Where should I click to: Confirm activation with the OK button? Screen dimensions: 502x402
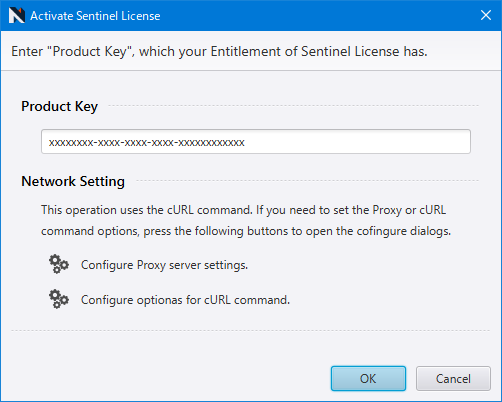pos(368,378)
